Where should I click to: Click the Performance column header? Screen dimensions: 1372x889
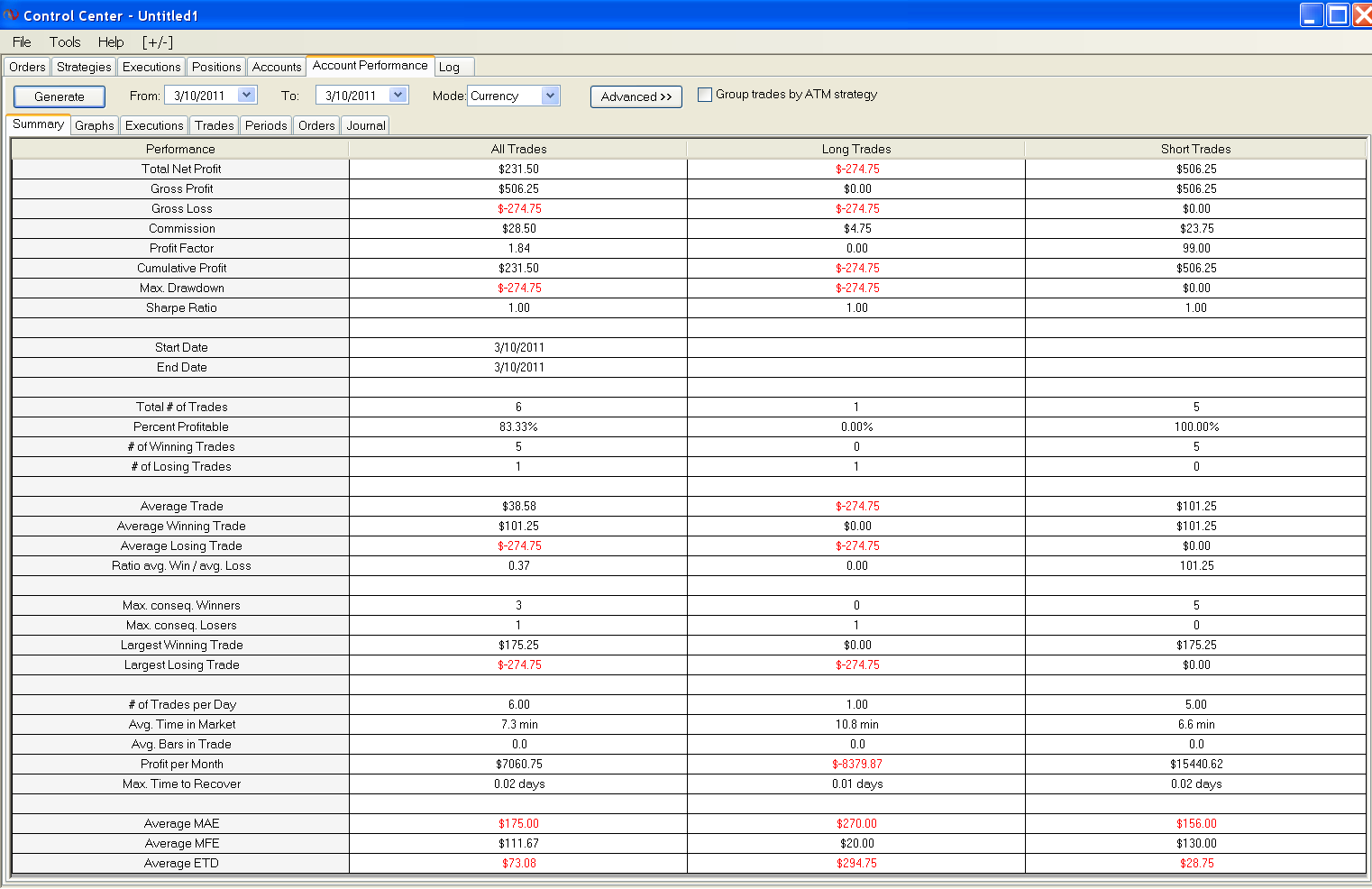pos(180,149)
